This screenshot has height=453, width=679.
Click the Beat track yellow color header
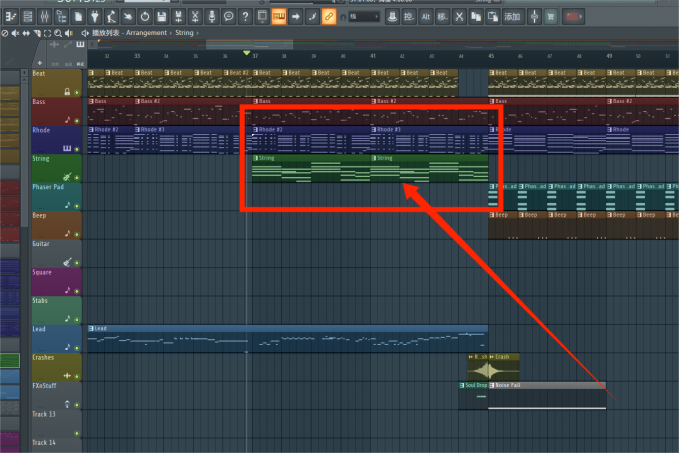[56, 83]
